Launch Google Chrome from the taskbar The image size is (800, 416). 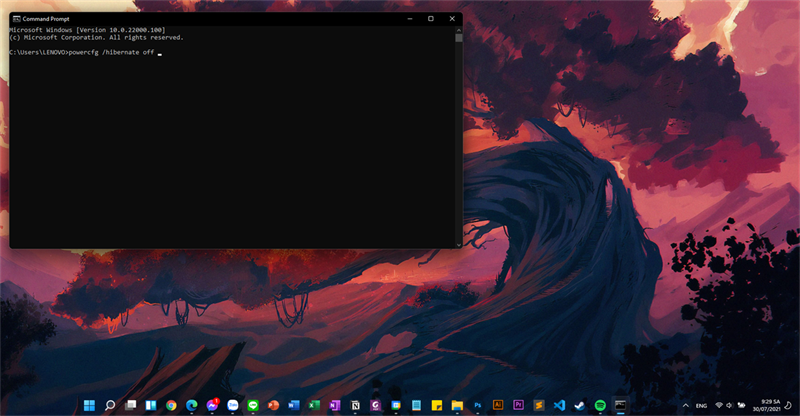pos(171,405)
